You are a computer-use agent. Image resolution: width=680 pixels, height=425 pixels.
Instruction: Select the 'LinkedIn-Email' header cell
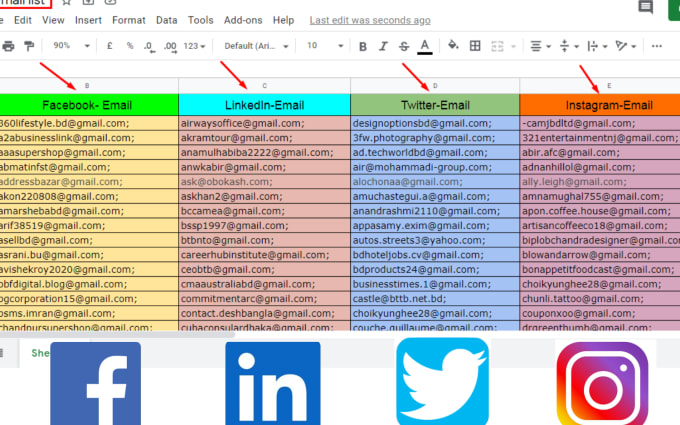265,105
